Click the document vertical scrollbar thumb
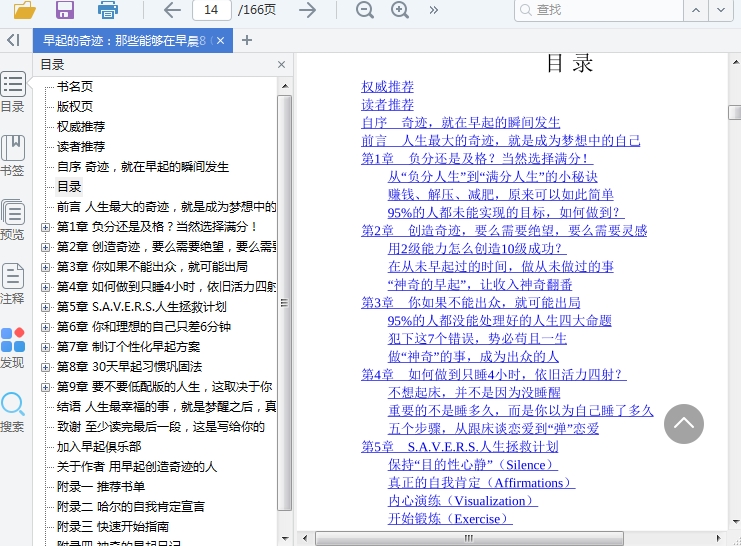 coord(735,113)
